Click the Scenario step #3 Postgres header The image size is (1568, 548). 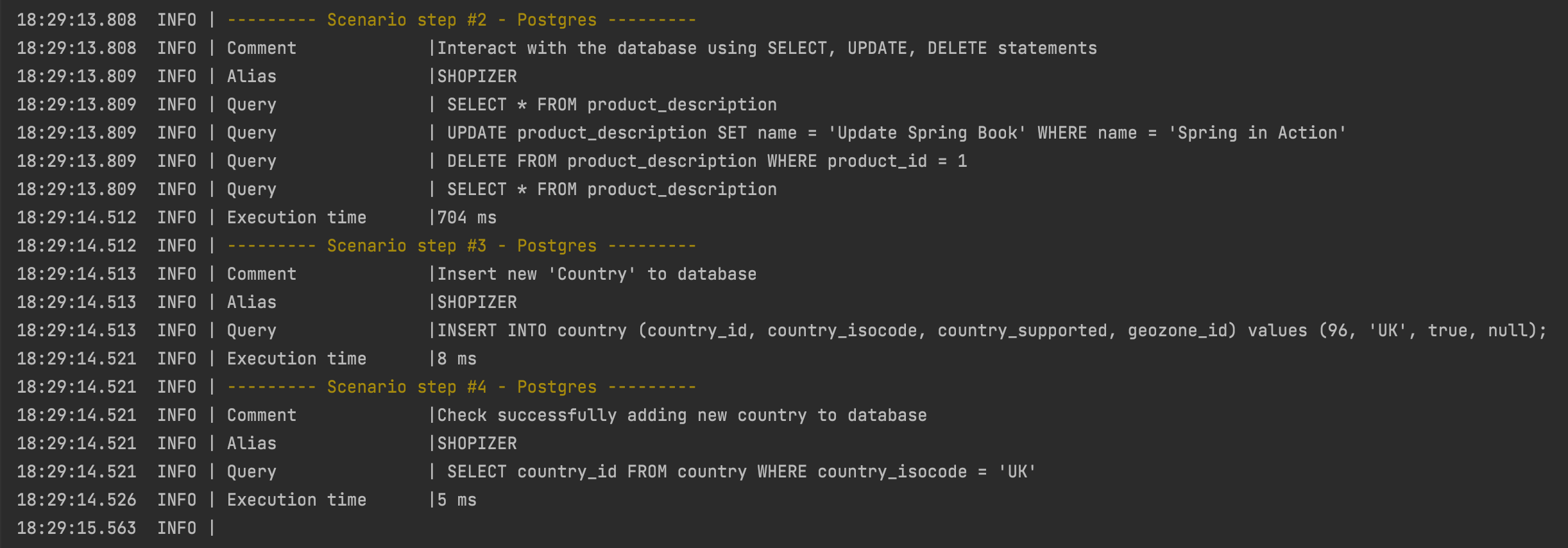click(461, 246)
